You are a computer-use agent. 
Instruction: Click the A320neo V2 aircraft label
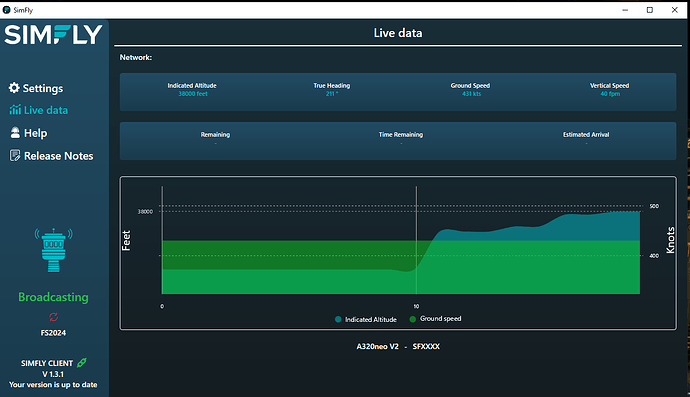[378, 346]
